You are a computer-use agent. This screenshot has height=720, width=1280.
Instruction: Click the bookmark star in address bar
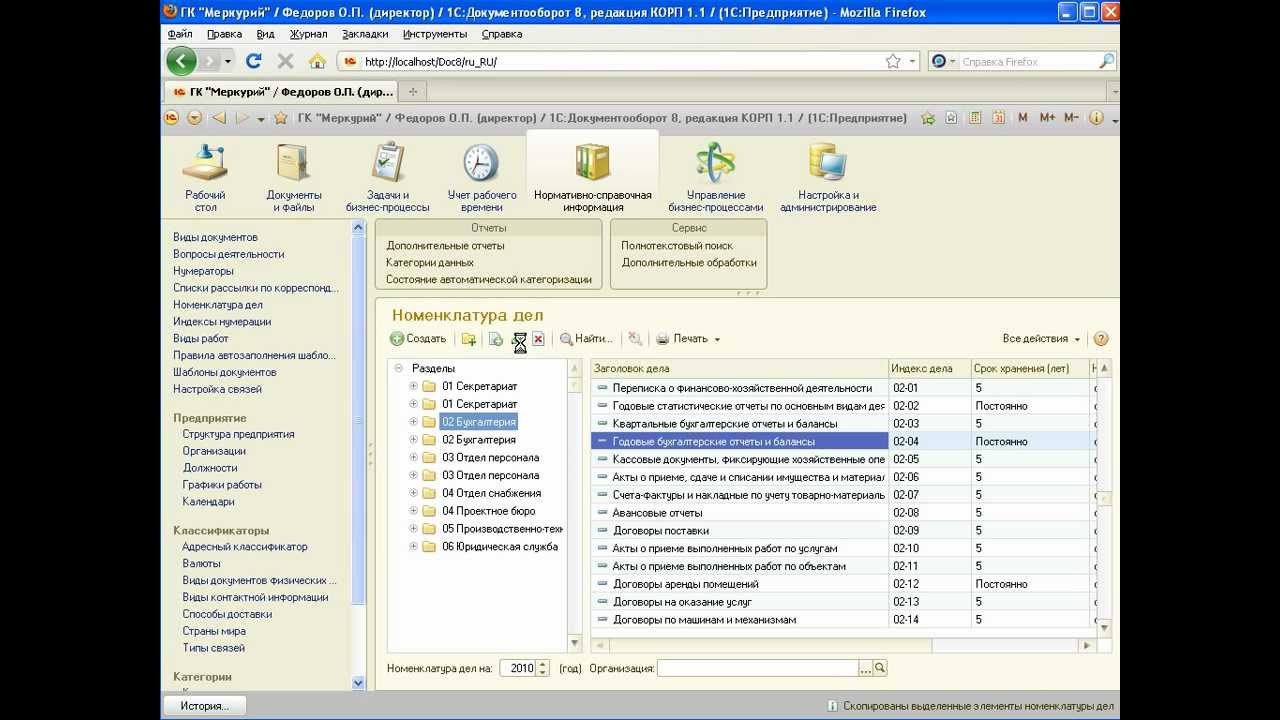point(893,61)
